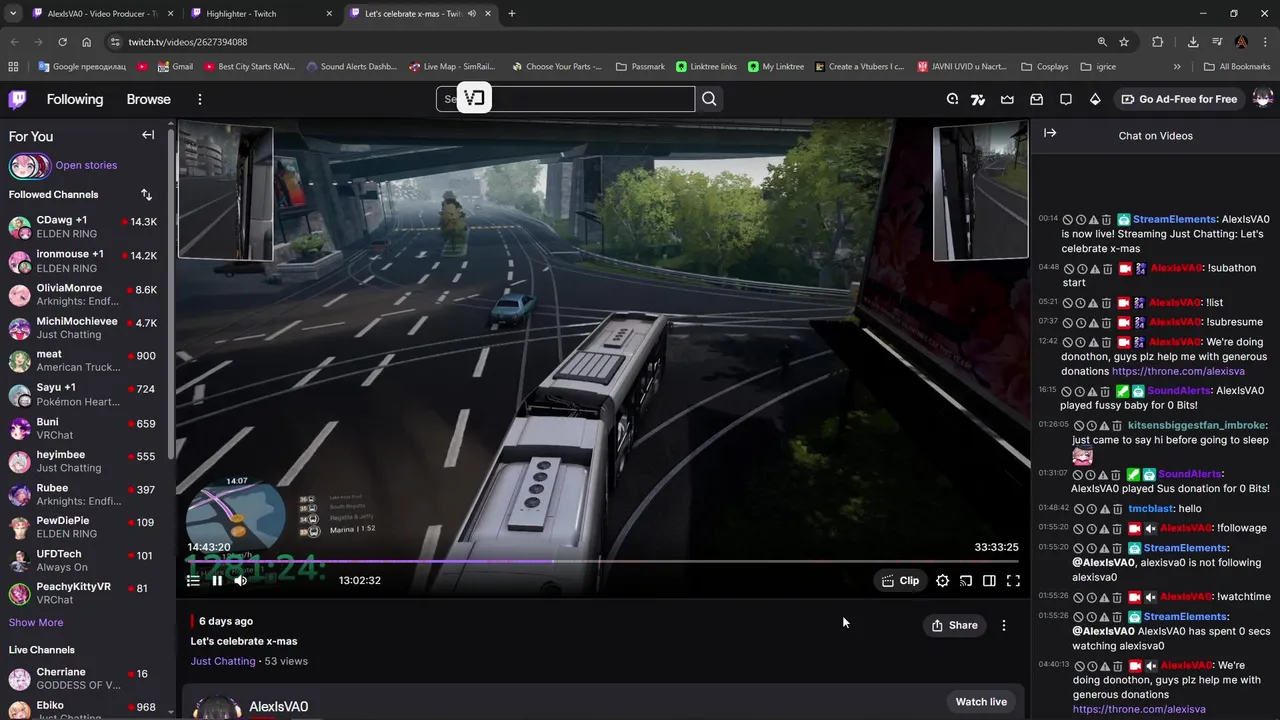Switch to the Highlighter - Twitch tab

click(x=260, y=14)
